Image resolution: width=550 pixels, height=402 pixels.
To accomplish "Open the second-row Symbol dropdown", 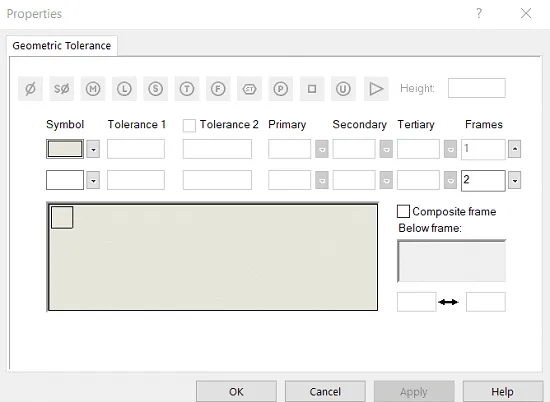I will (93, 180).
